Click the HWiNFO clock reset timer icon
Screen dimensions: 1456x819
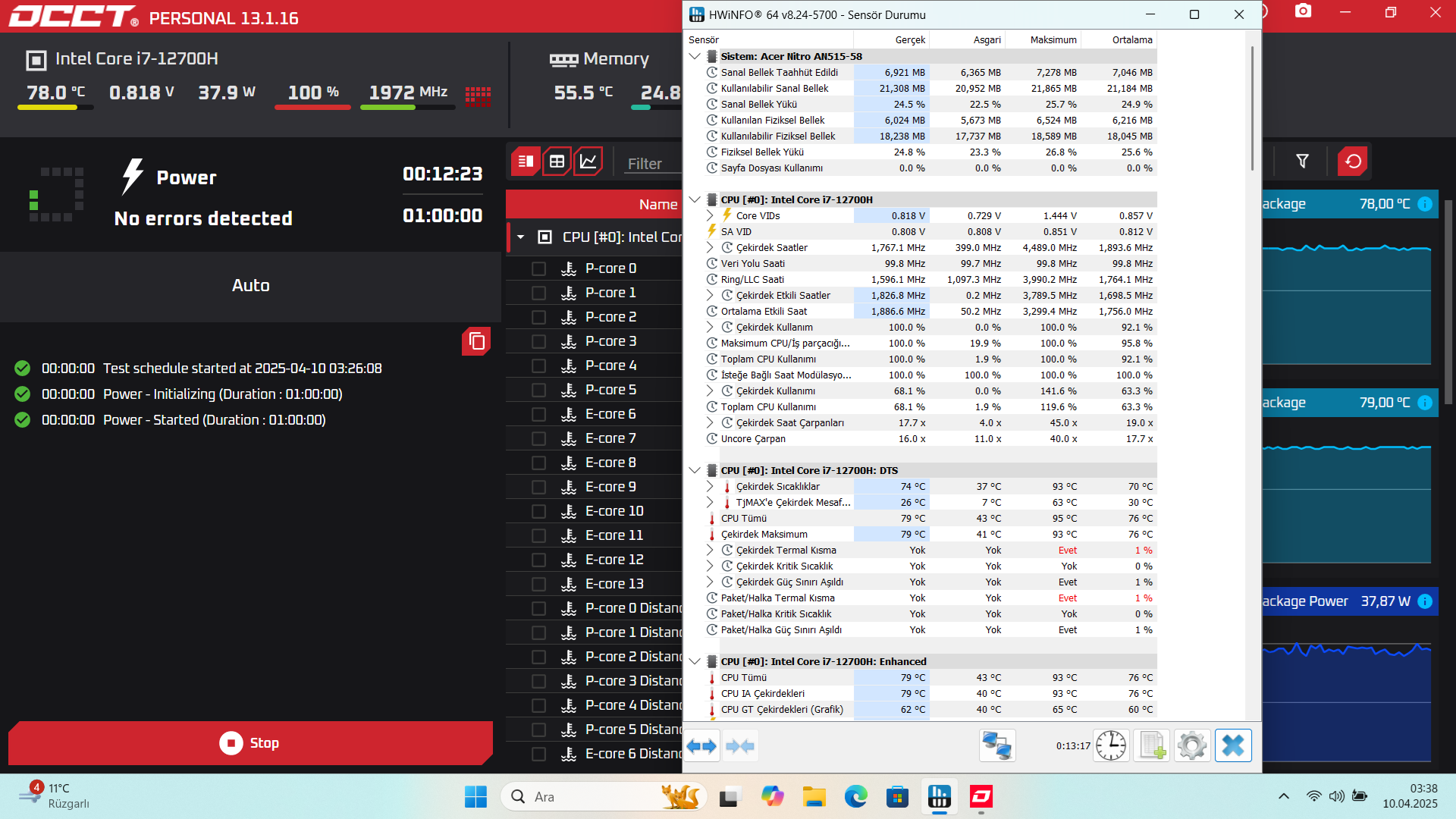[x=1111, y=746]
